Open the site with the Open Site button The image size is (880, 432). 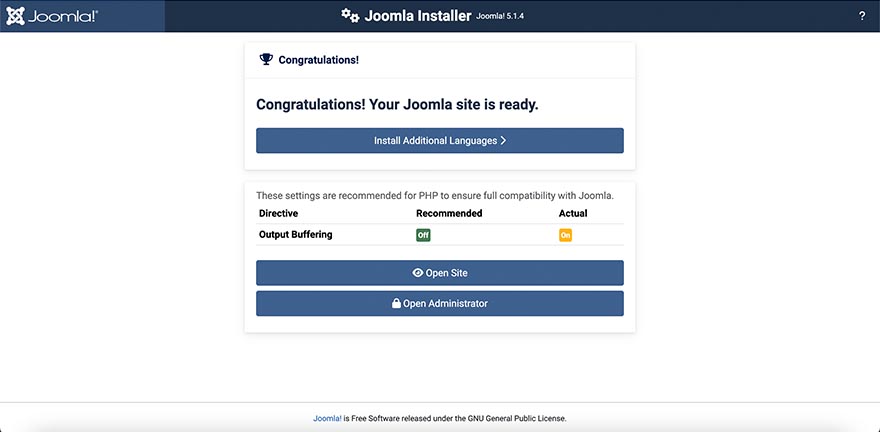click(x=439, y=273)
